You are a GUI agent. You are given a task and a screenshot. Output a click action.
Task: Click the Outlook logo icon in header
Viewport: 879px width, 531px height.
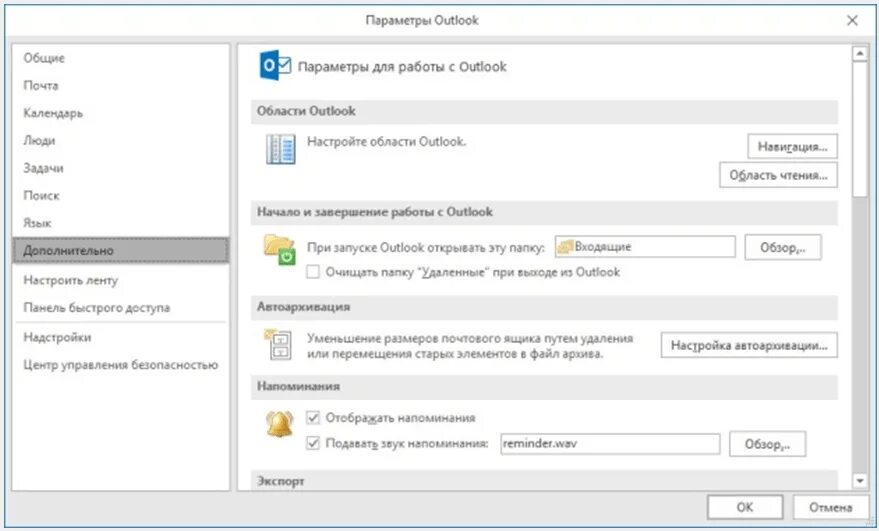pos(275,66)
